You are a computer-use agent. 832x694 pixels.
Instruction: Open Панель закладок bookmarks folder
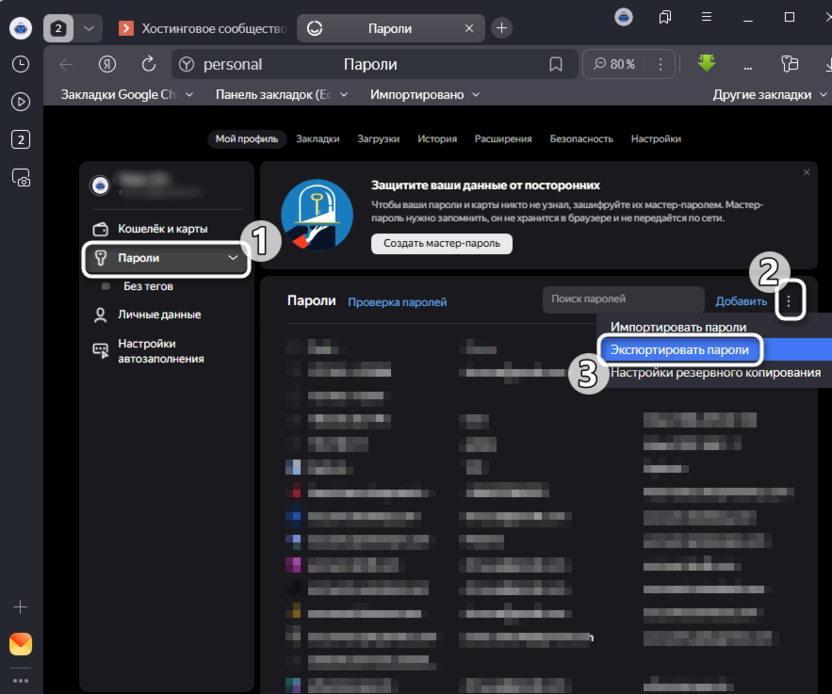[282, 94]
